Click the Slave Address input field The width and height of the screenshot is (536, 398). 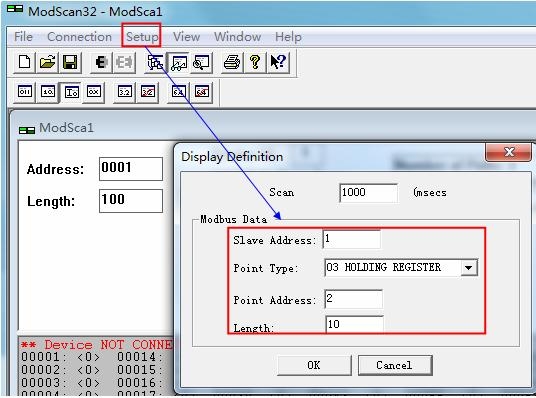[x=351, y=239]
